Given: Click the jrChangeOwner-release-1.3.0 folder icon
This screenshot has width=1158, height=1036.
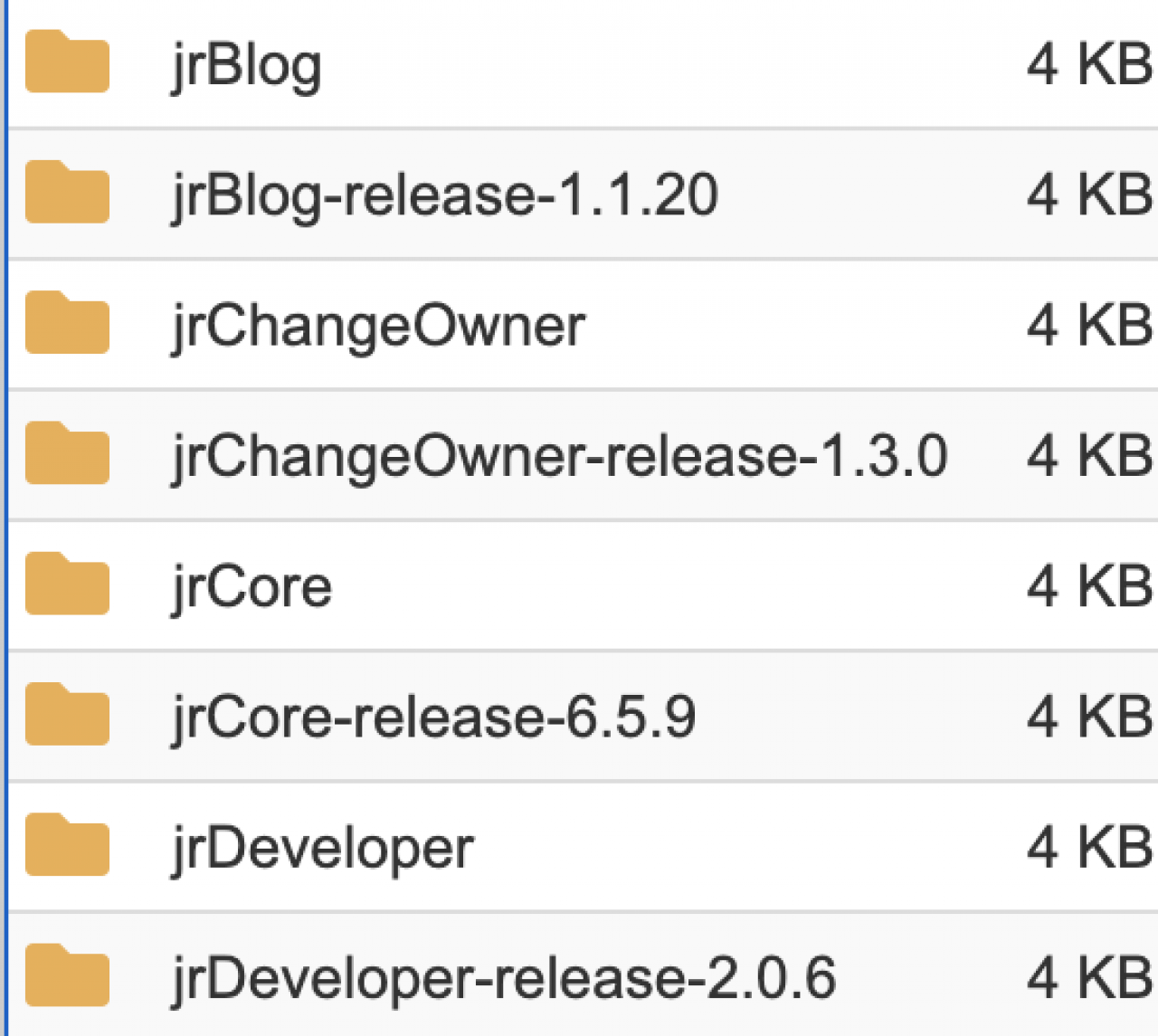Looking at the screenshot, I should click(67, 453).
